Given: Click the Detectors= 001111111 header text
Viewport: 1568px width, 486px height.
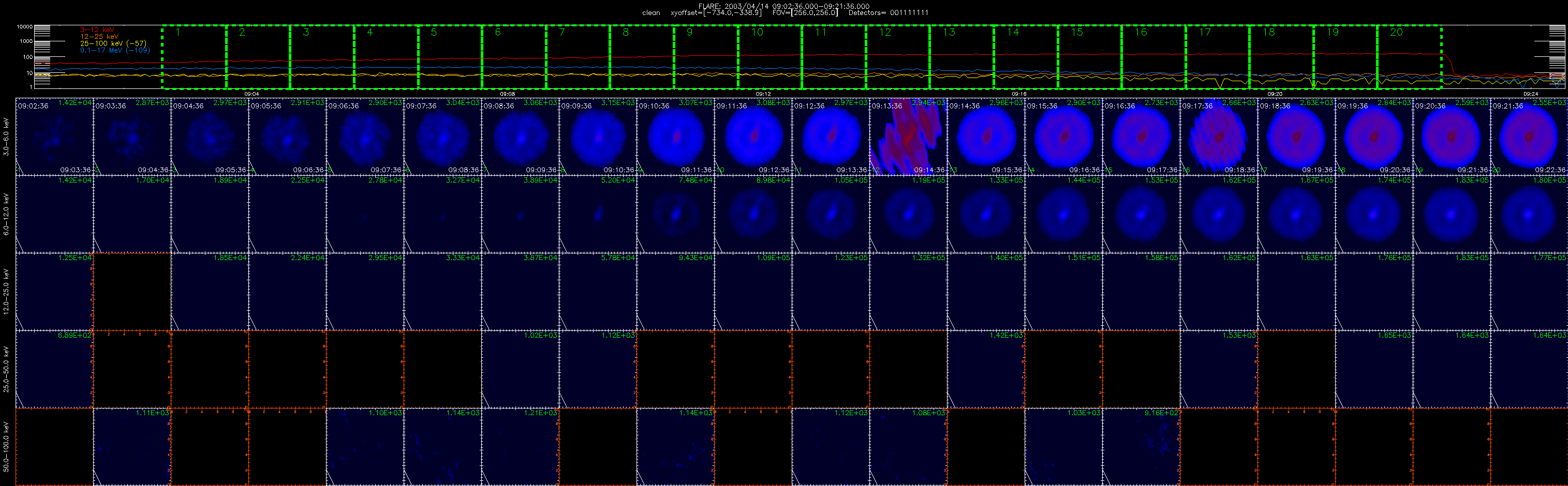Looking at the screenshot, I should [x=888, y=13].
